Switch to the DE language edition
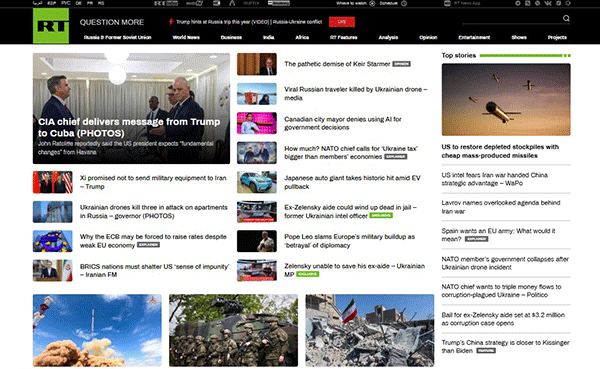The image size is (600, 369). pyautogui.click(x=78, y=3)
